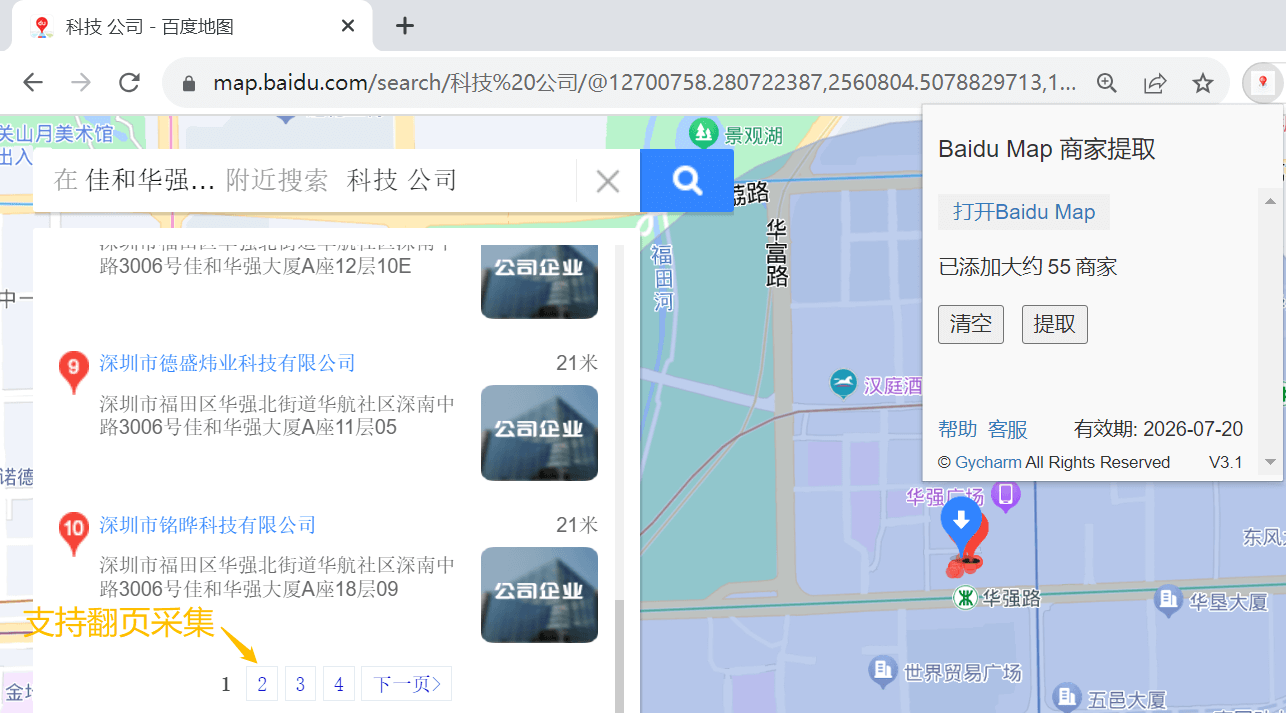Image resolution: width=1286 pixels, height=713 pixels.
Task: Click the address ending A座18层09
Action: (x=277, y=578)
